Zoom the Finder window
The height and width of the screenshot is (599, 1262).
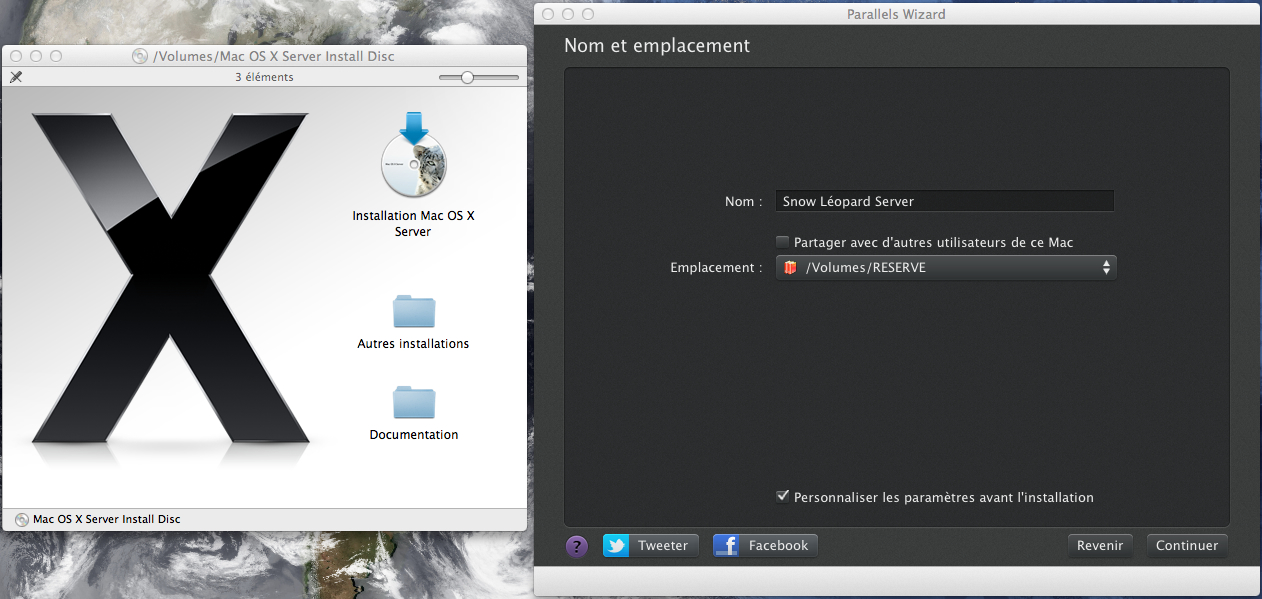click(x=56, y=57)
